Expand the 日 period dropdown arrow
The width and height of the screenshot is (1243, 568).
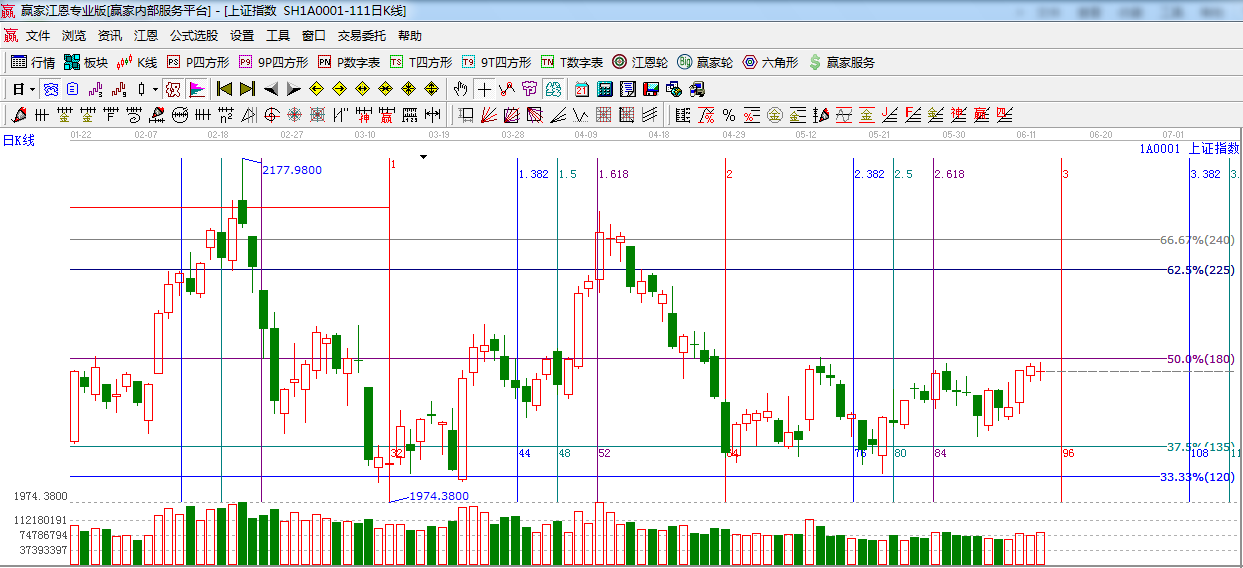(32, 89)
